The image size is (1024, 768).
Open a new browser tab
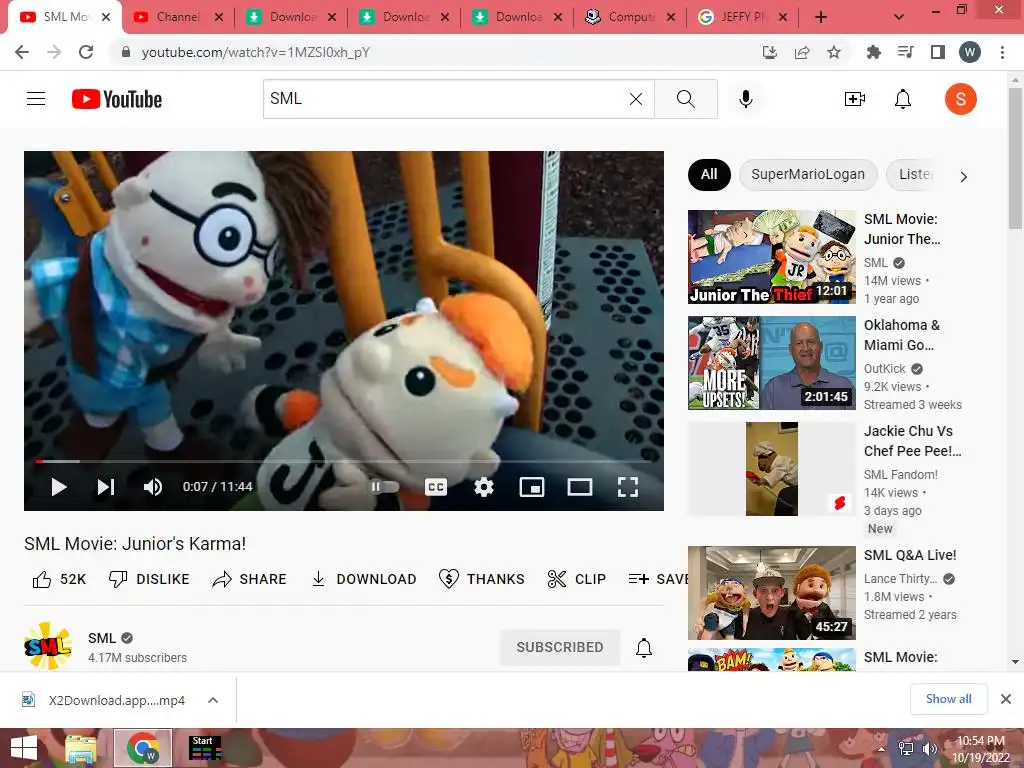click(x=821, y=17)
